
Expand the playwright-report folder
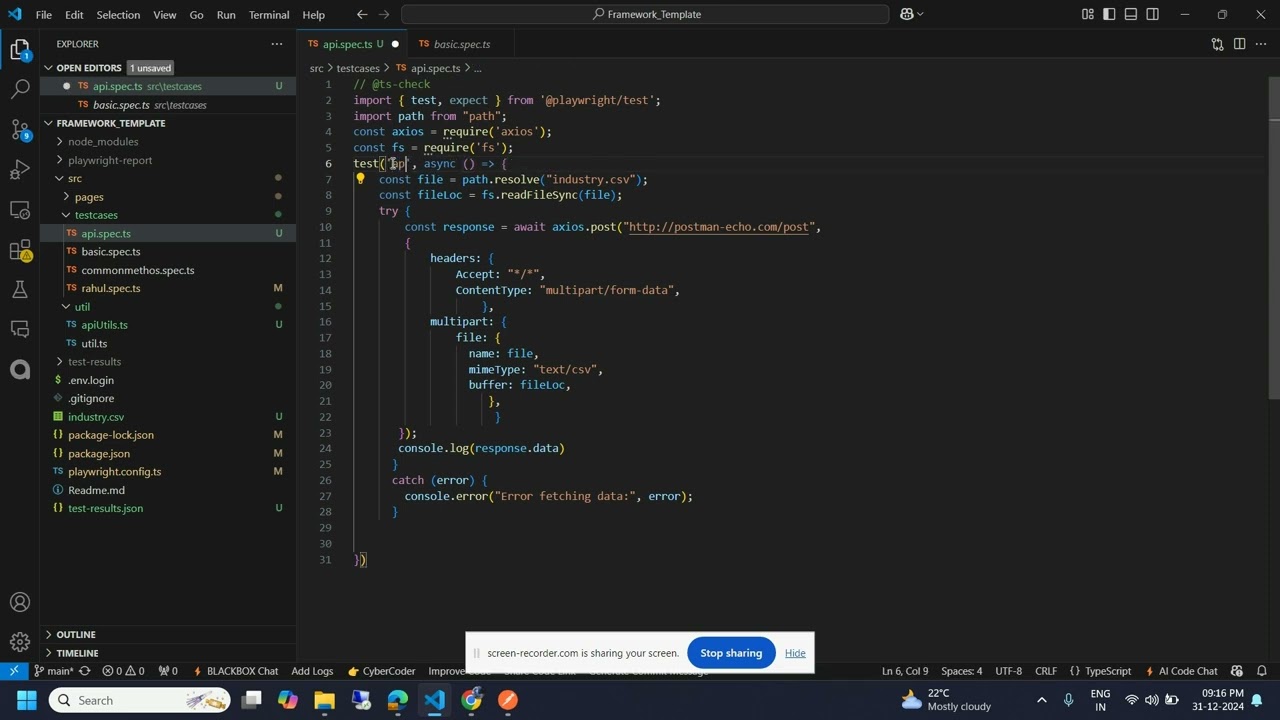pyautogui.click(x=110, y=160)
